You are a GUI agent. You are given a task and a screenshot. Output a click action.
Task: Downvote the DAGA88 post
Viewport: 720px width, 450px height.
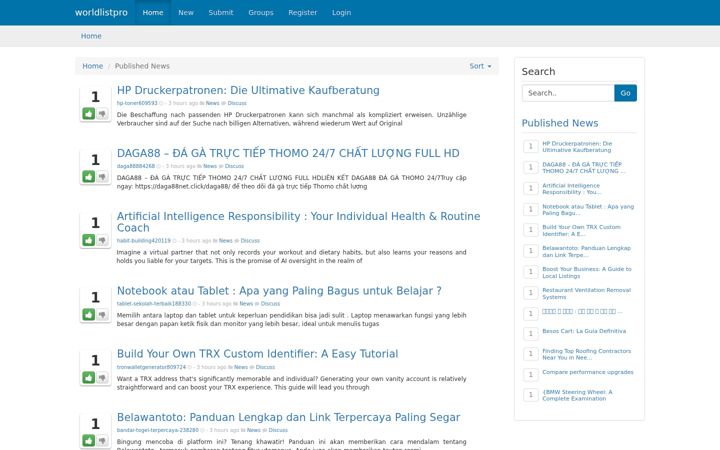pos(102,176)
